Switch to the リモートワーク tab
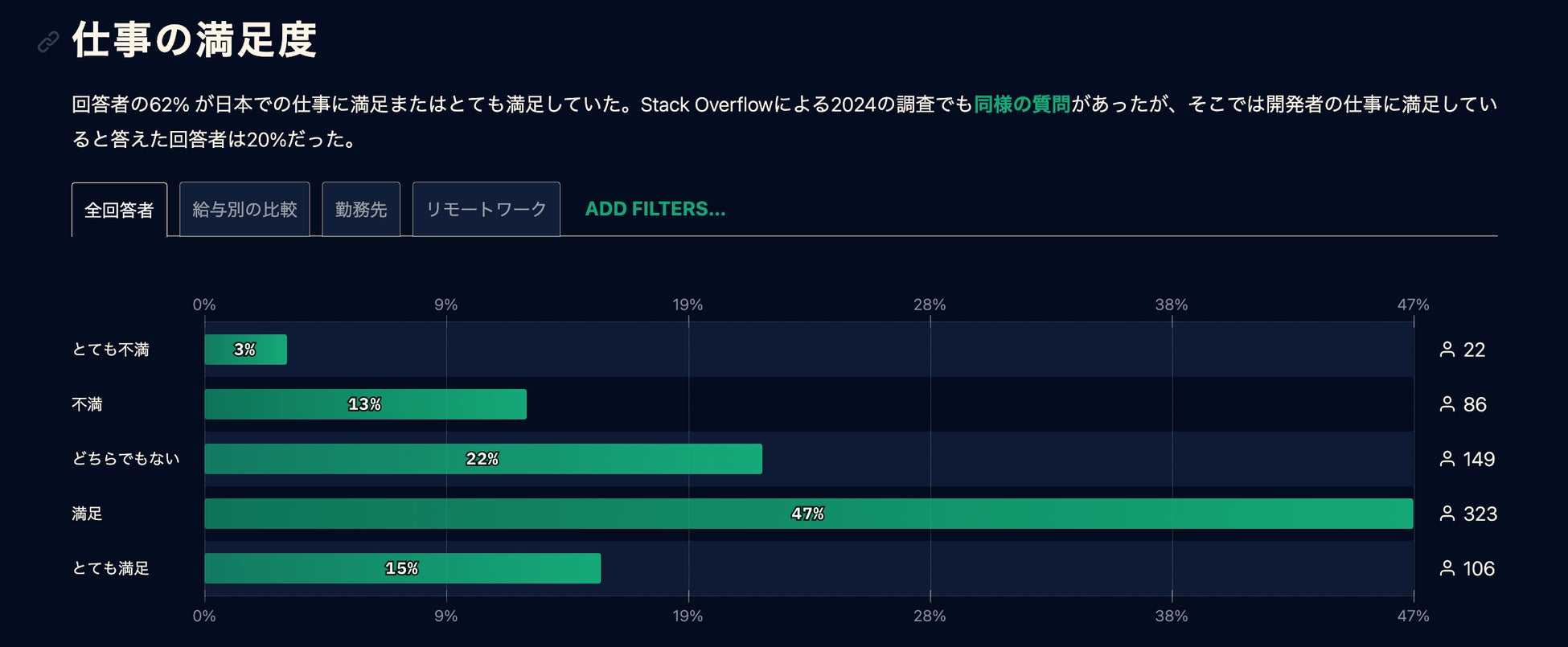 pos(486,210)
